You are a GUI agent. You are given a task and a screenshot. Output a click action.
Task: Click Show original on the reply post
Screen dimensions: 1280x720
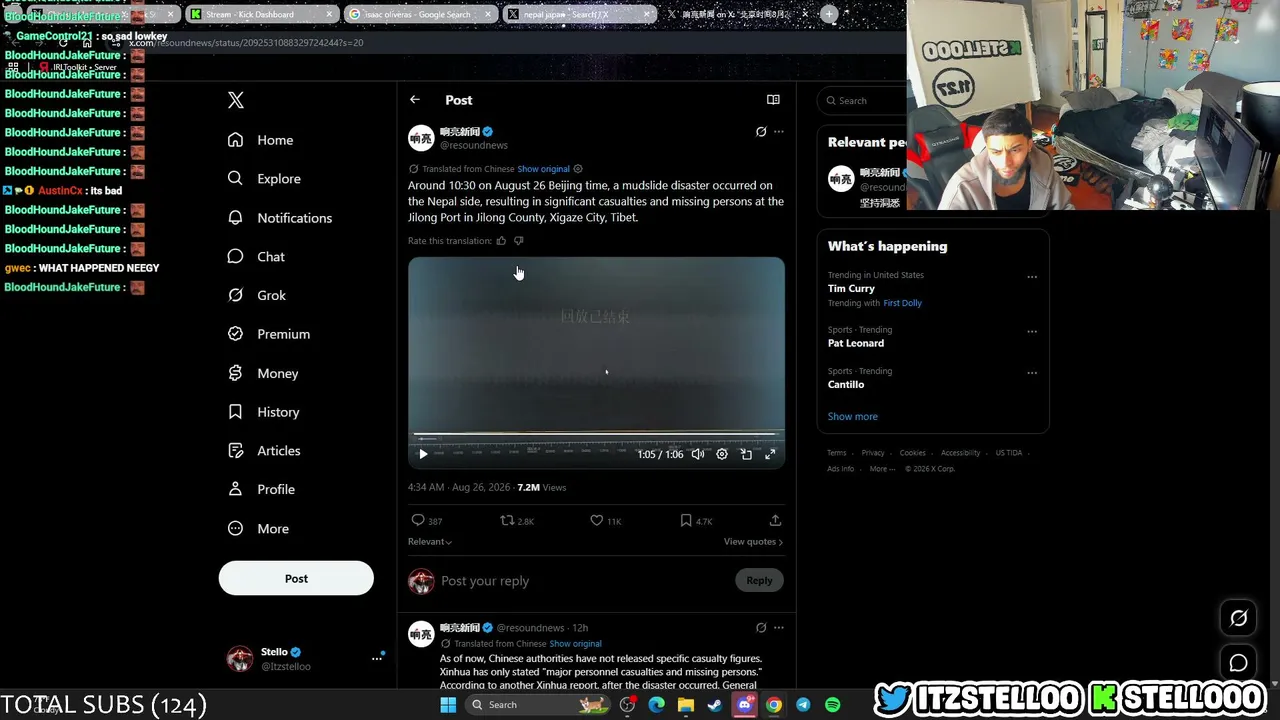[575, 644]
